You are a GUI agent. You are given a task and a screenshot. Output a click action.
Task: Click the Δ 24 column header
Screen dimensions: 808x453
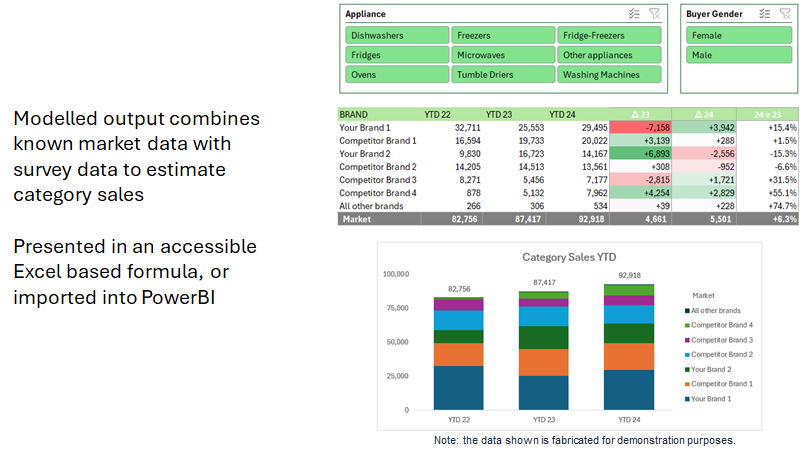[x=704, y=114]
